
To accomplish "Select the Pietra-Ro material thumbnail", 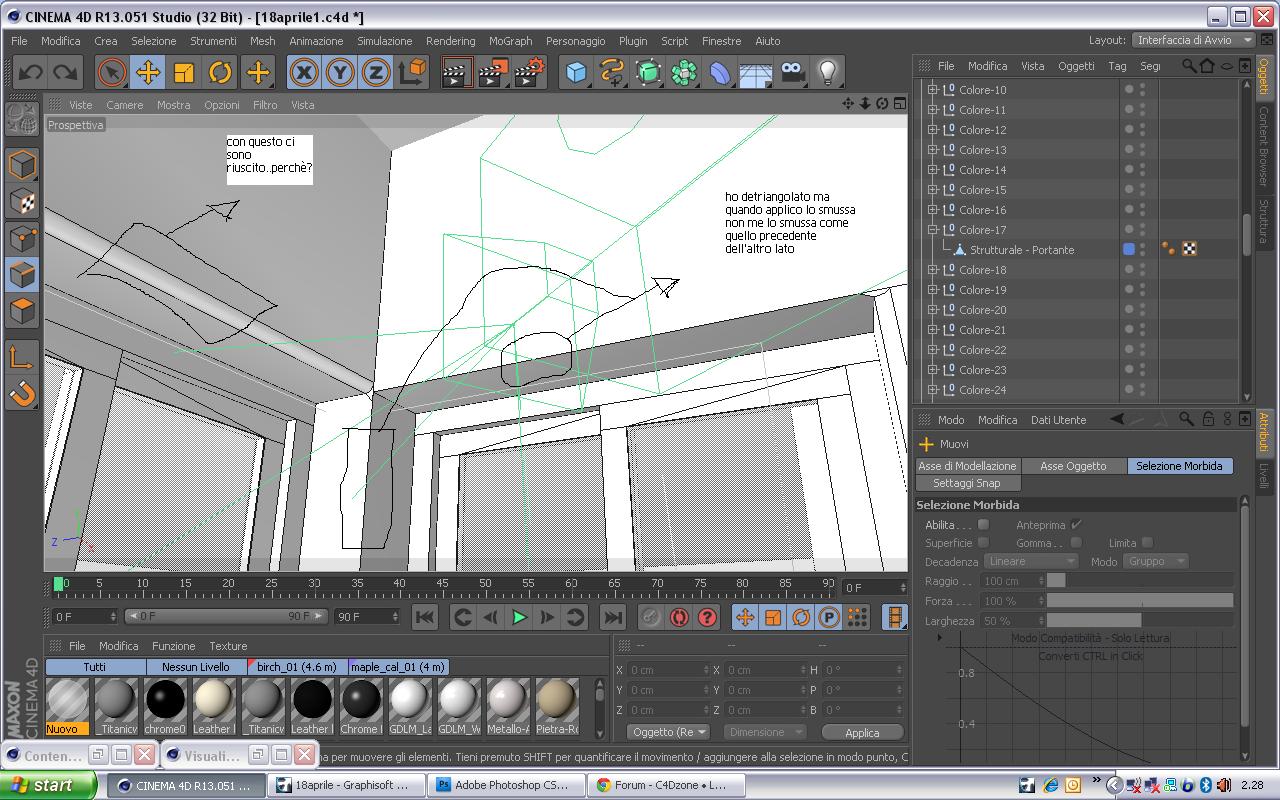I will pos(557,706).
